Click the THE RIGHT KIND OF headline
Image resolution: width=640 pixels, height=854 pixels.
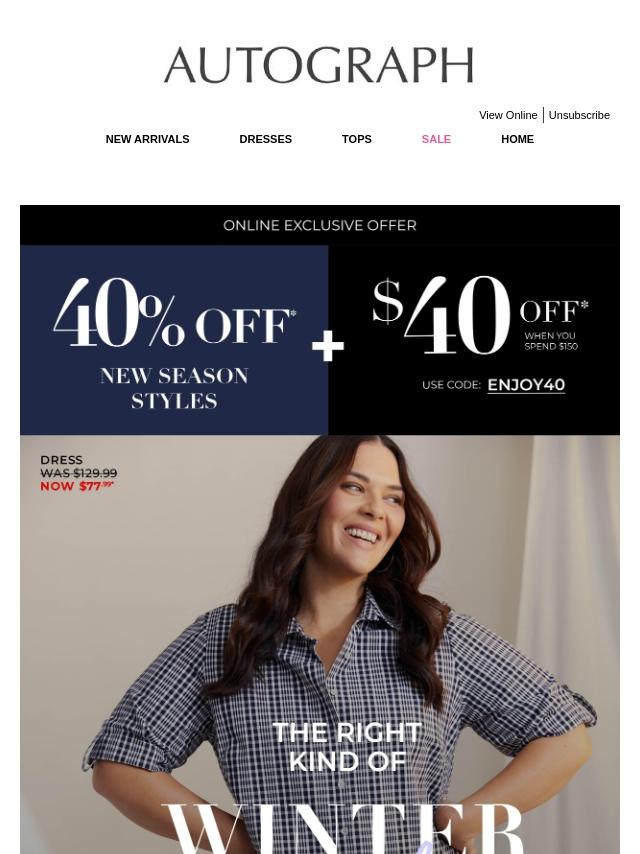pos(347,747)
